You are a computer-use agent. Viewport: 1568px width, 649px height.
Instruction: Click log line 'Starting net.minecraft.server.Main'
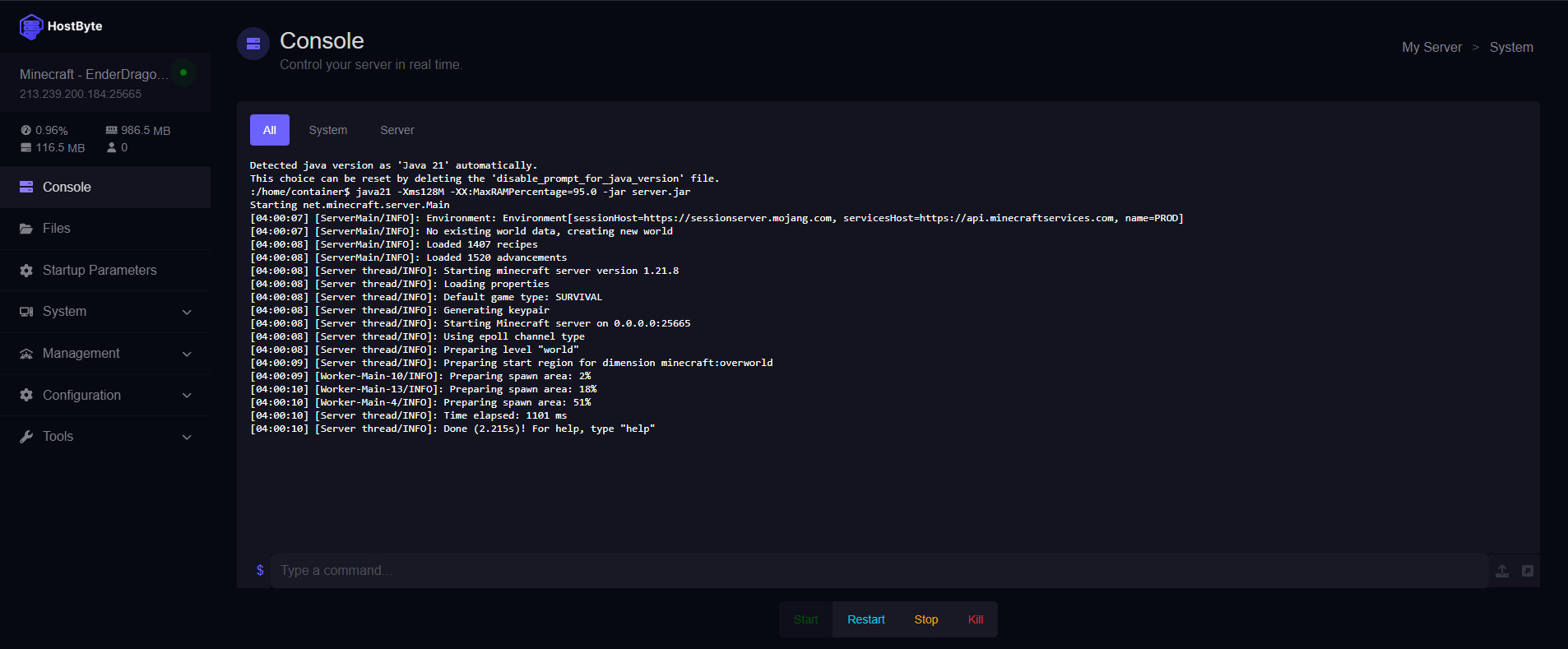[350, 205]
